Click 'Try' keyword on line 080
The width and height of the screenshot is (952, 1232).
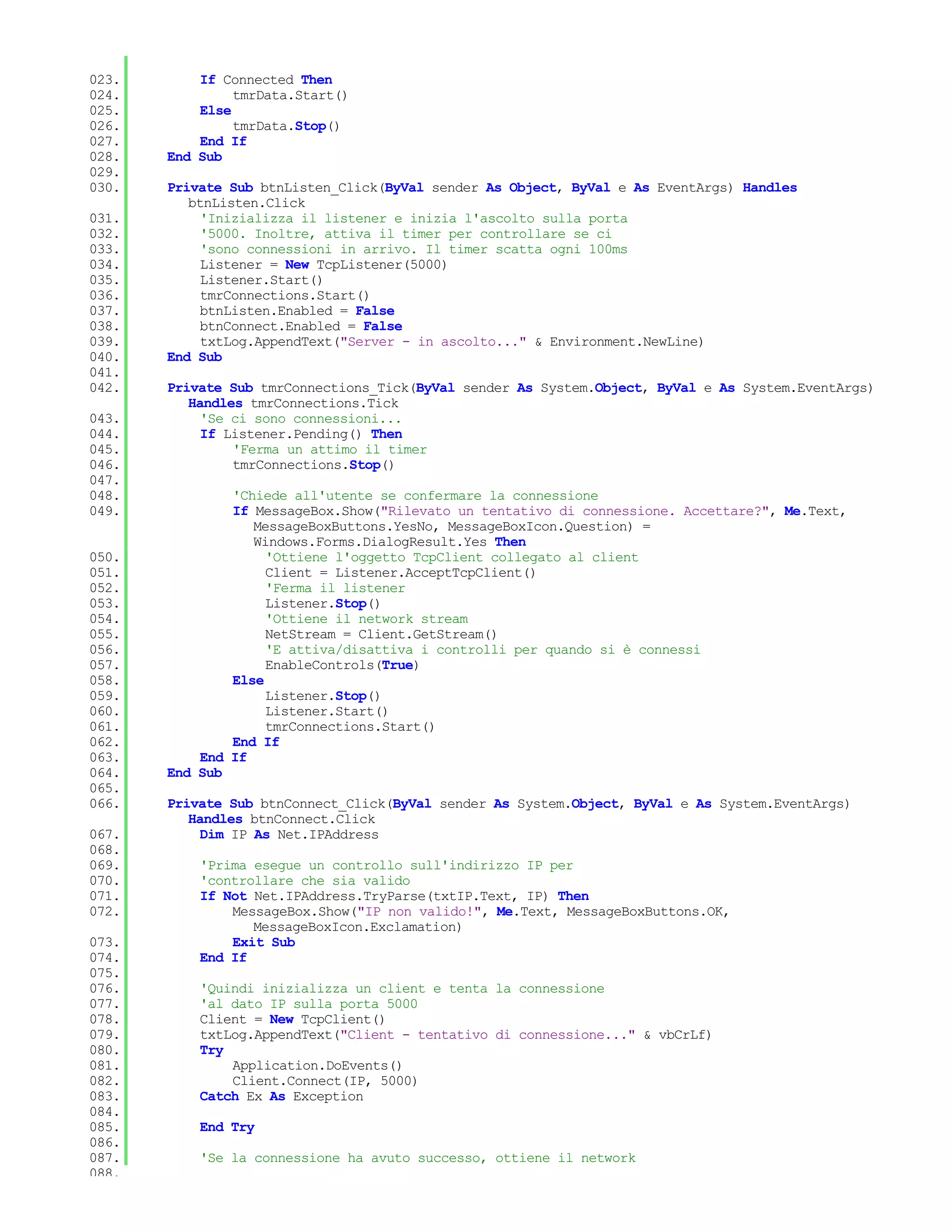tap(212, 1050)
